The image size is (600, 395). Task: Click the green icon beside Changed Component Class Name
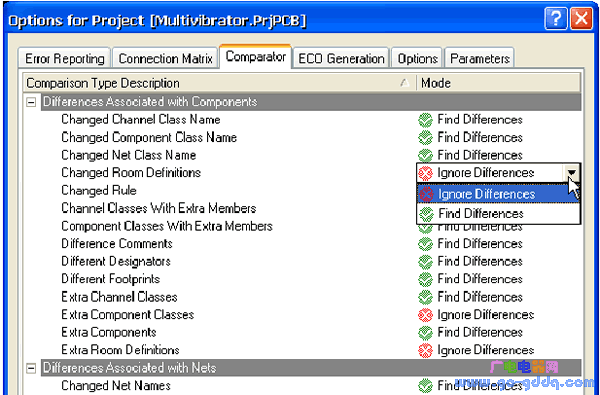pos(425,138)
